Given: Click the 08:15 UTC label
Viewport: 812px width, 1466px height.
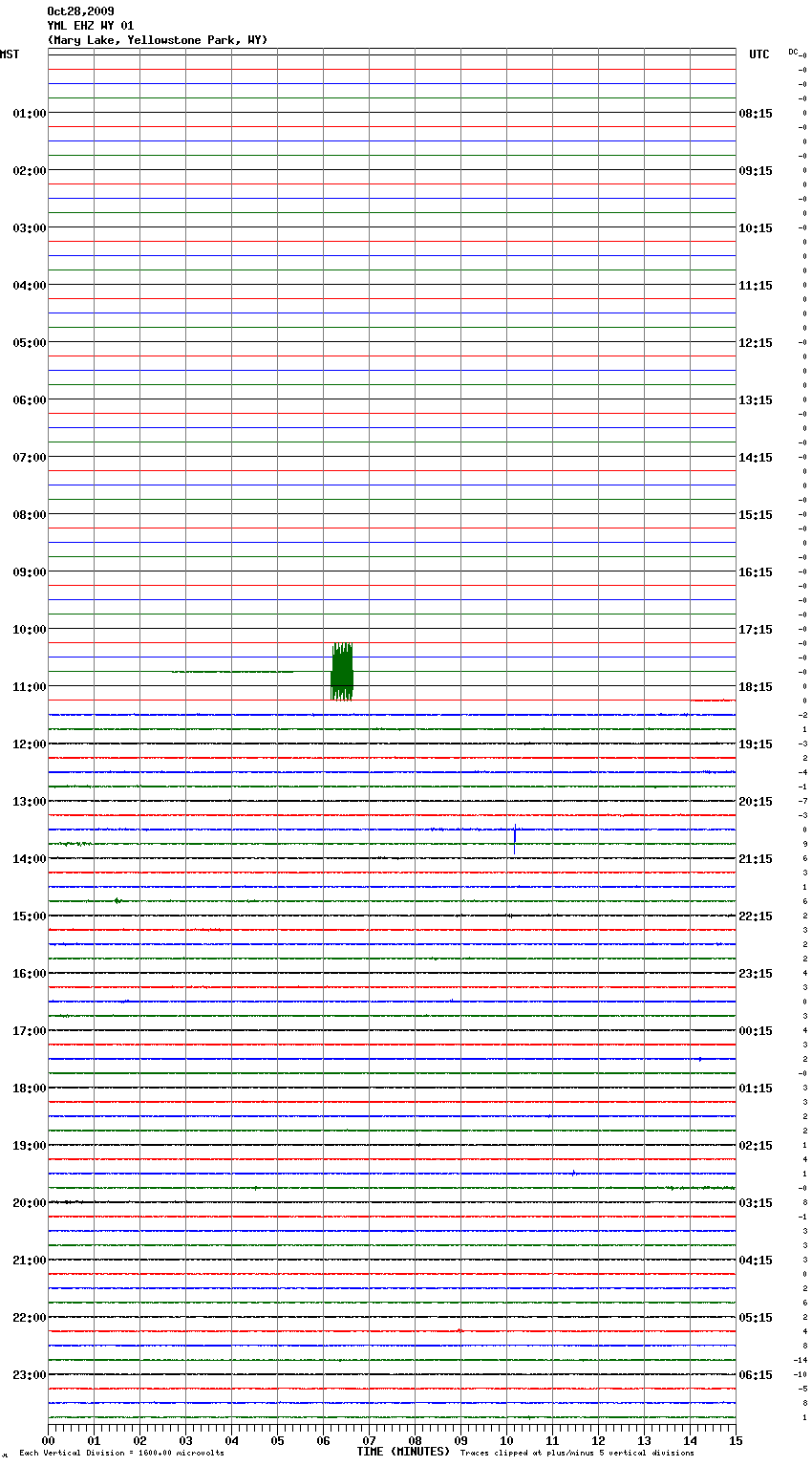Looking at the screenshot, I should click(756, 114).
